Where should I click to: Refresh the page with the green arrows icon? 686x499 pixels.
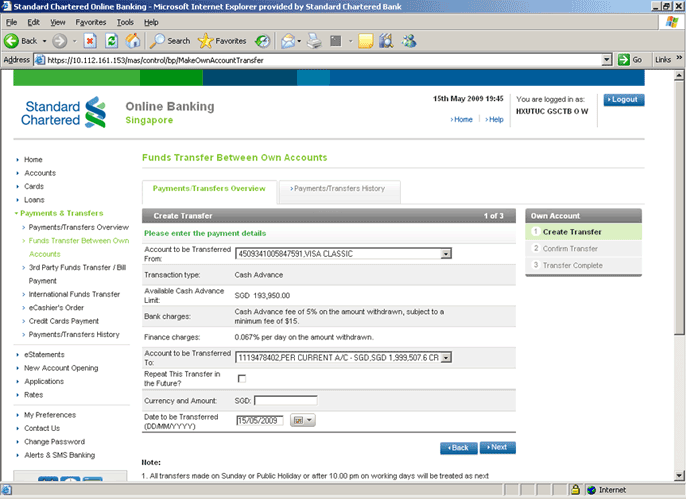pyautogui.click(x=112, y=41)
